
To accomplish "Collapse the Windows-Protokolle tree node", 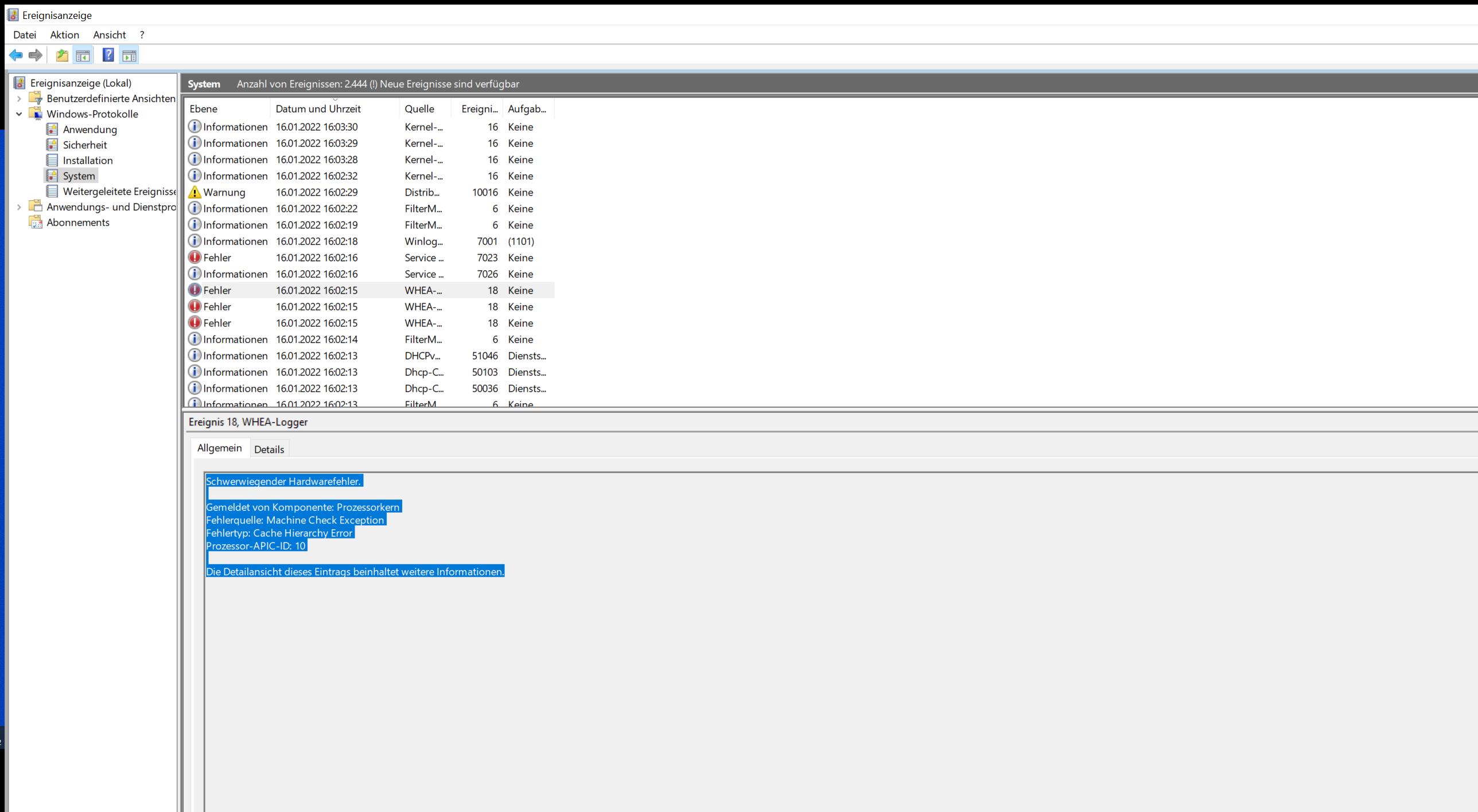I will coord(19,114).
